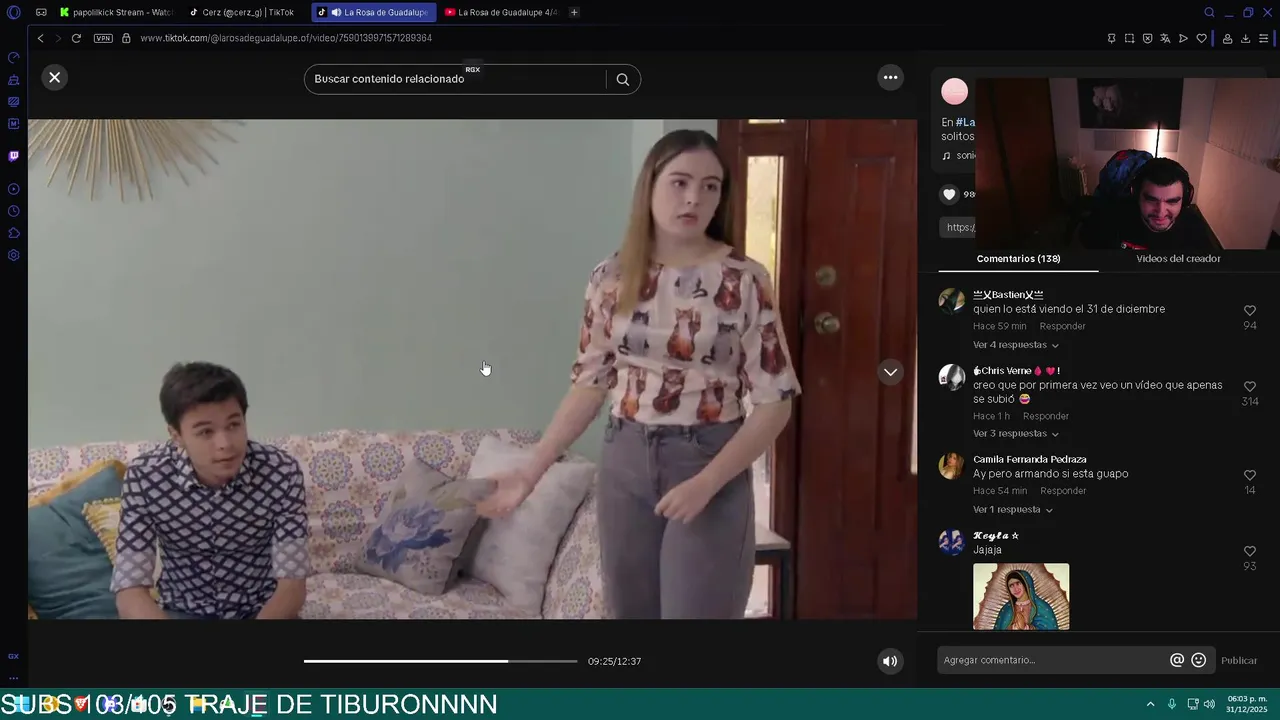Open Bastien's profile avatar

(x=952, y=301)
